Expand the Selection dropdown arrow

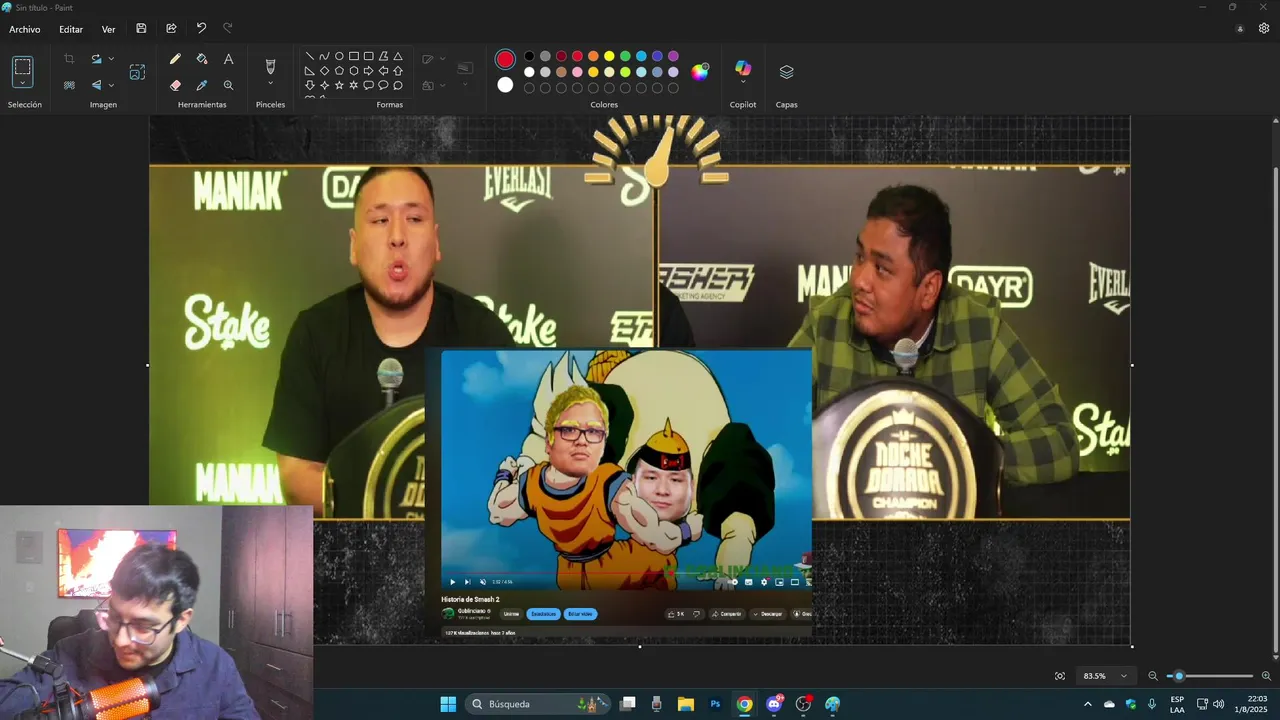pyautogui.click(x=22, y=84)
